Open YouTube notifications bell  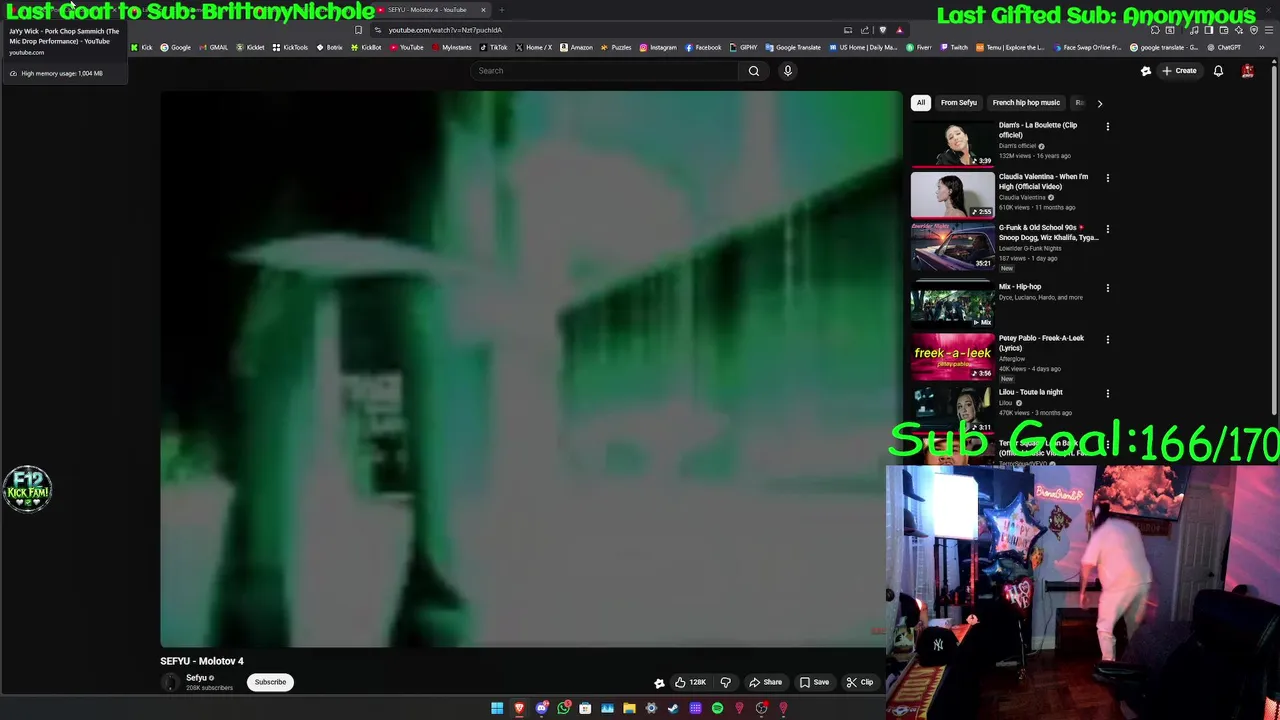pos(1218,71)
